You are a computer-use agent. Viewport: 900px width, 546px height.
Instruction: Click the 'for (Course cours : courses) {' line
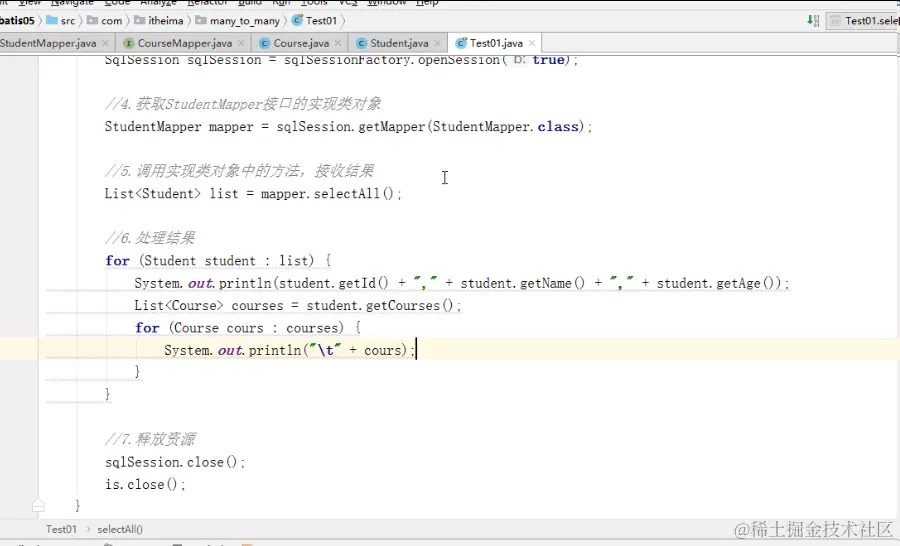(x=248, y=328)
